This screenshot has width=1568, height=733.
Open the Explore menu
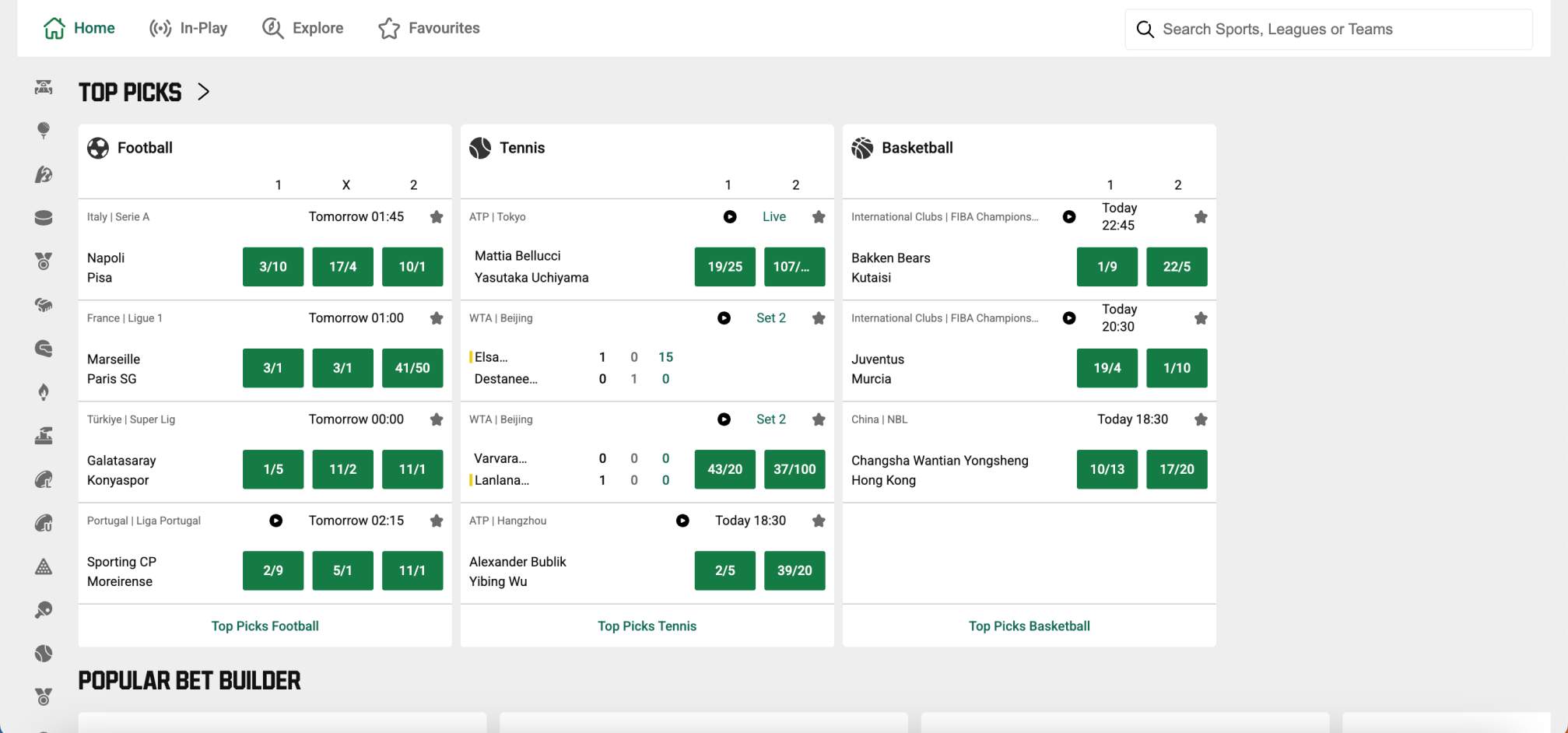[303, 28]
